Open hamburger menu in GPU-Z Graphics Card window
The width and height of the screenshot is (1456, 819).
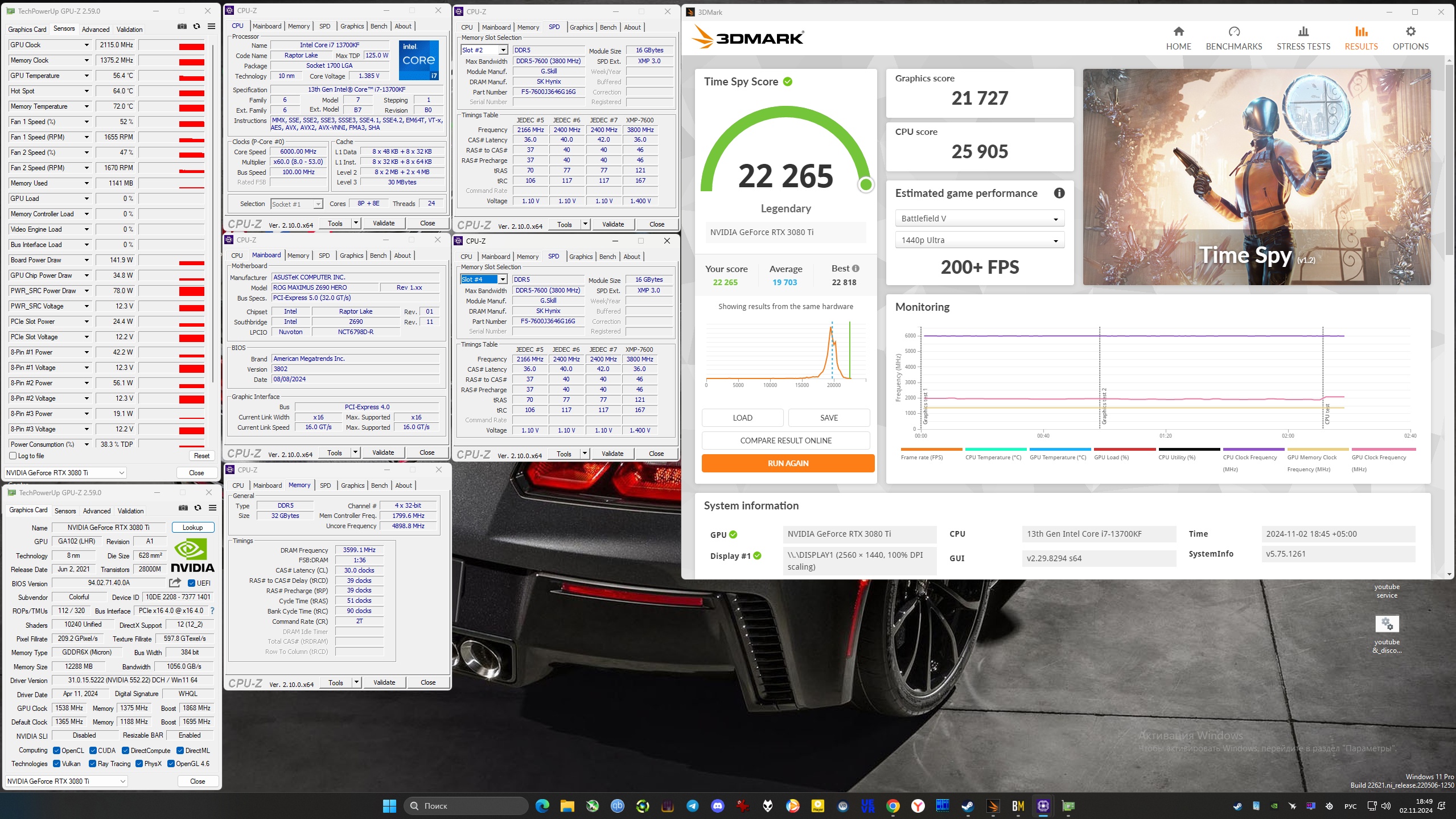click(213, 508)
